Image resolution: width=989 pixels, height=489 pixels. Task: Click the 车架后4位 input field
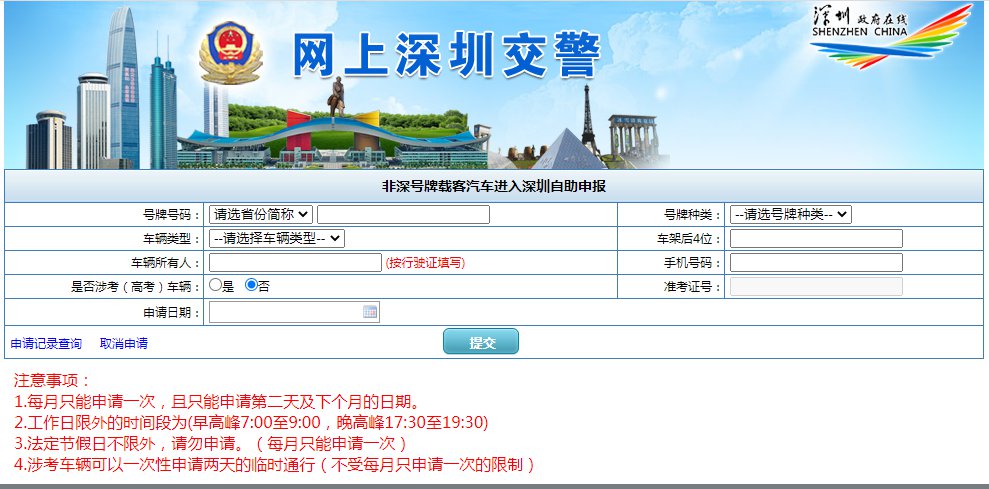816,238
